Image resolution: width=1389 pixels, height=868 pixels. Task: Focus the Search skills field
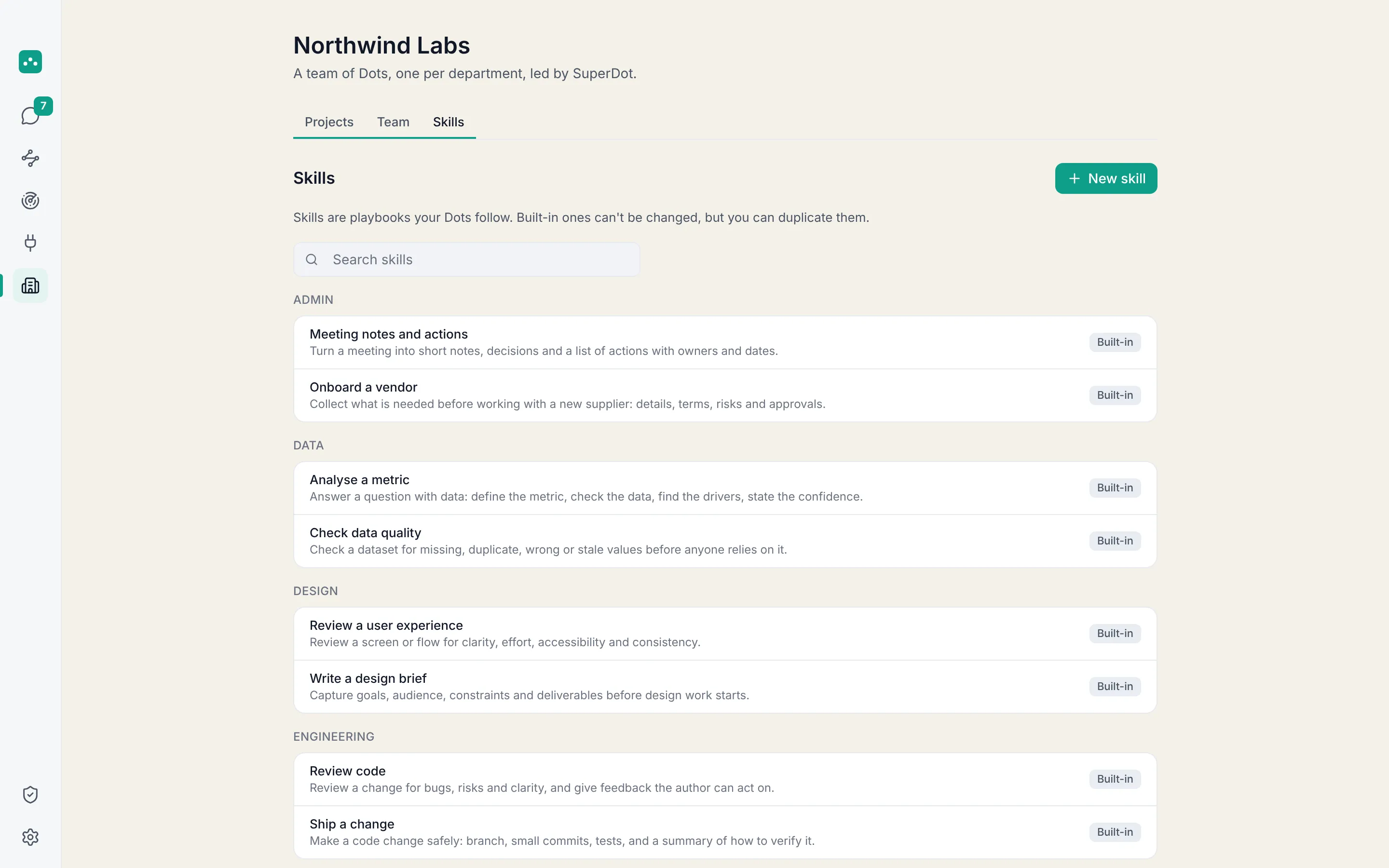click(467, 259)
